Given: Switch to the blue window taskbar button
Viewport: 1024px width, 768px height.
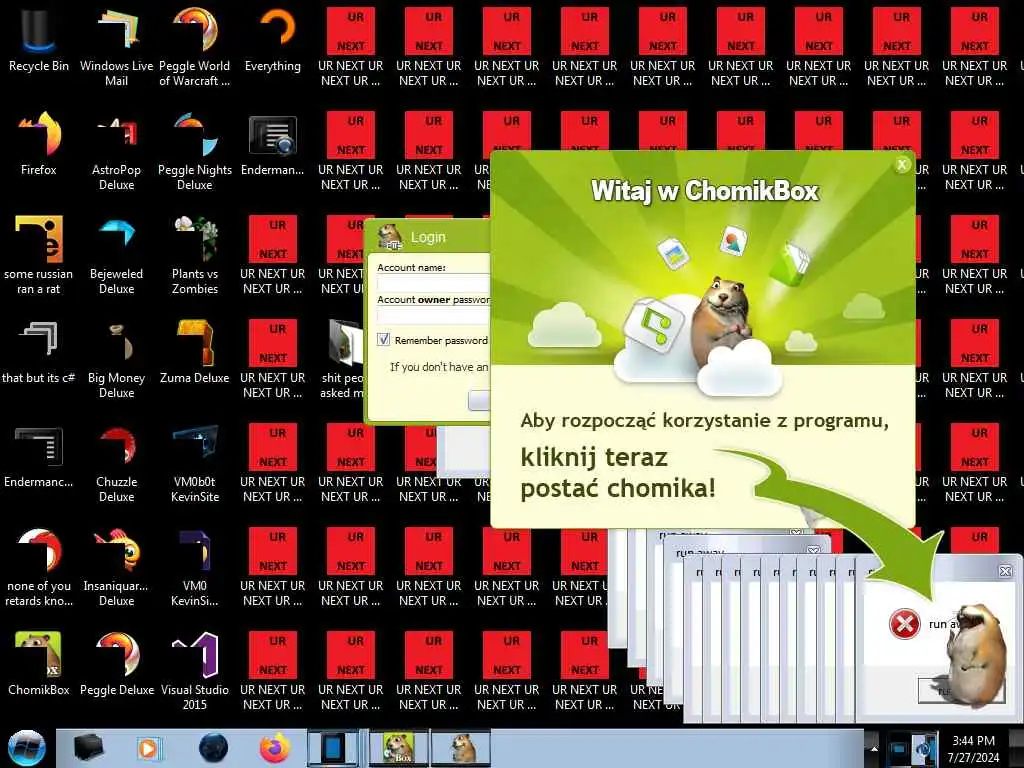Looking at the screenshot, I should [333, 748].
